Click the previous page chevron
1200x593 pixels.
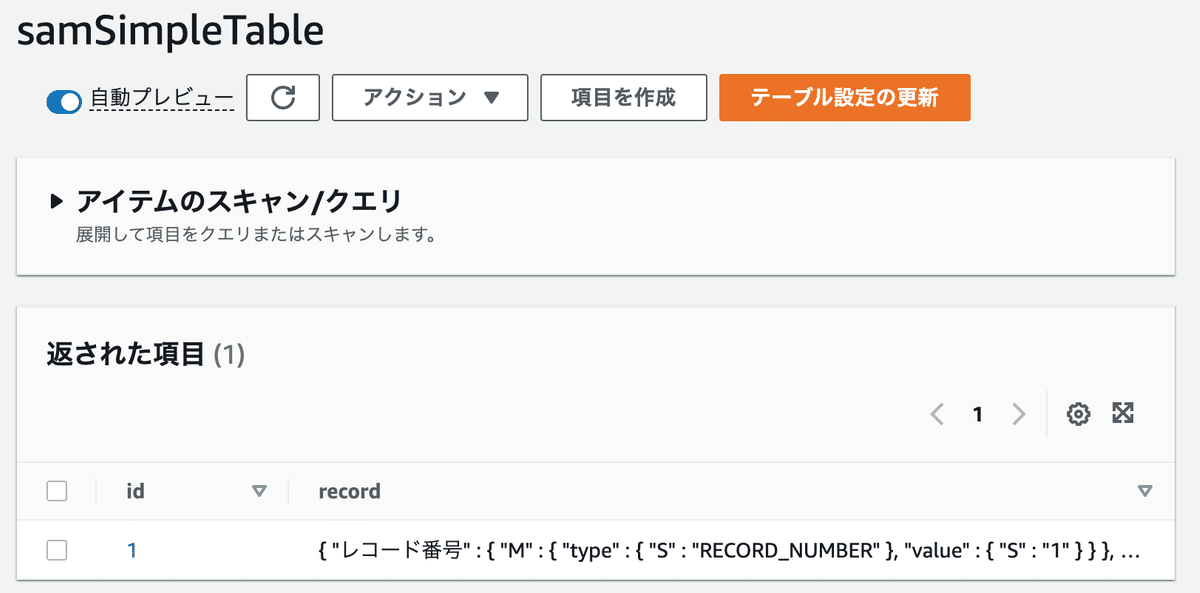tap(937, 413)
